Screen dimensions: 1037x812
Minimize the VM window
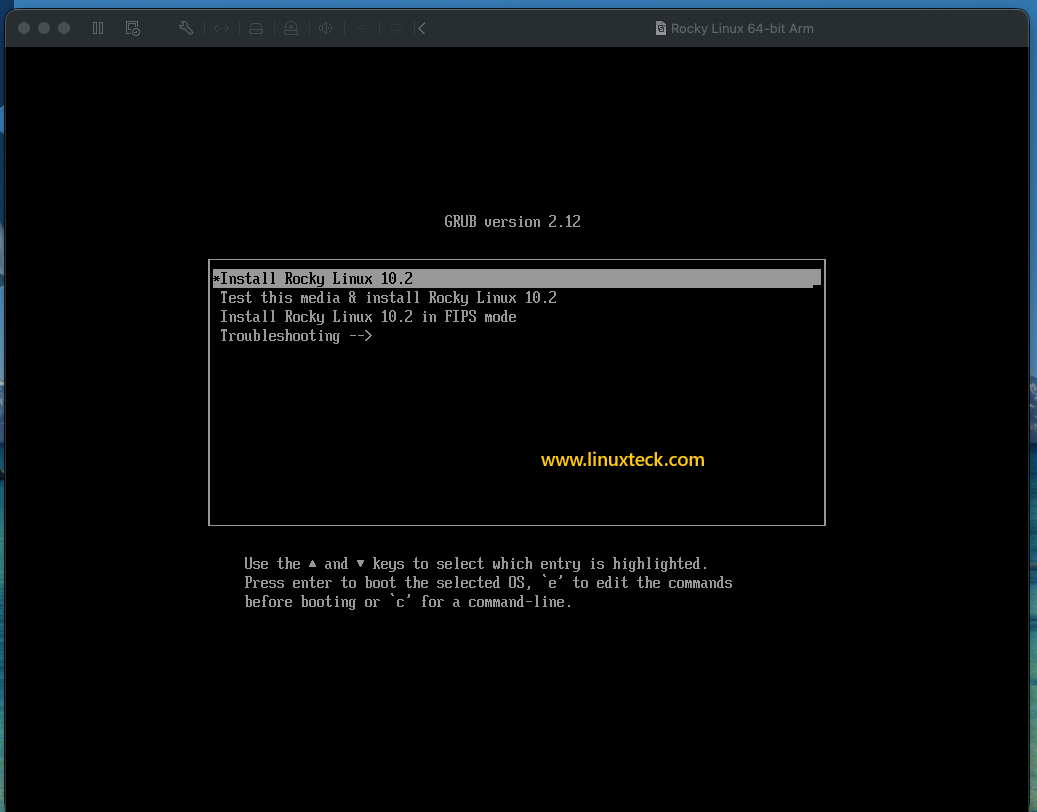coord(44,28)
